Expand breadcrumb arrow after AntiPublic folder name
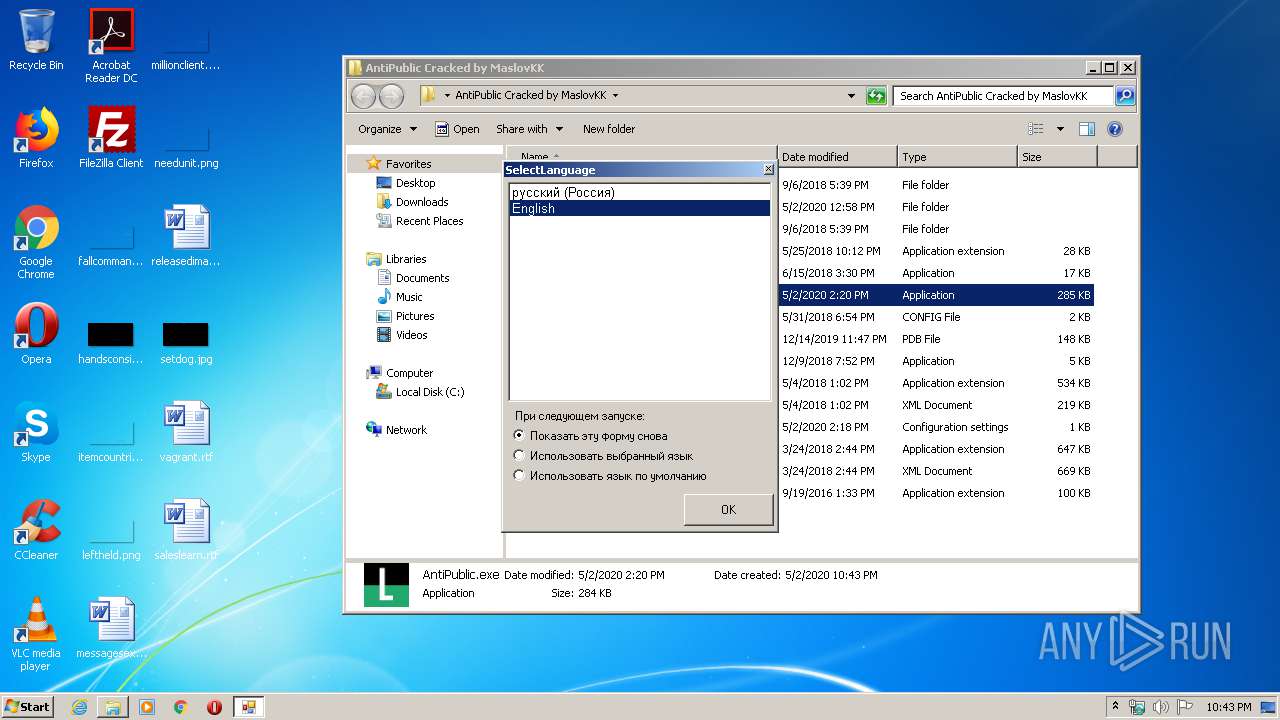Viewport: 1280px width, 720px height. coord(615,96)
